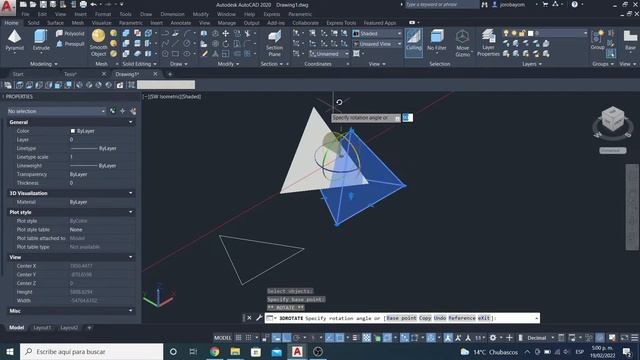Screen dimensions: 640x360
Task: Open the Annotate ribbon tab
Action: pos(180,23)
